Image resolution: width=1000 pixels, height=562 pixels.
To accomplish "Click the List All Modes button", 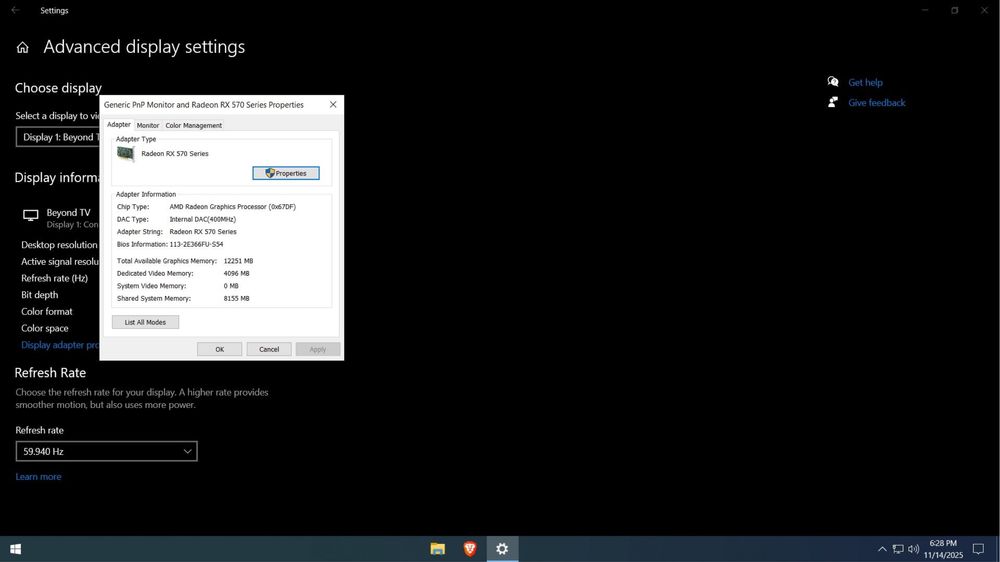I will pyautogui.click(x=145, y=322).
